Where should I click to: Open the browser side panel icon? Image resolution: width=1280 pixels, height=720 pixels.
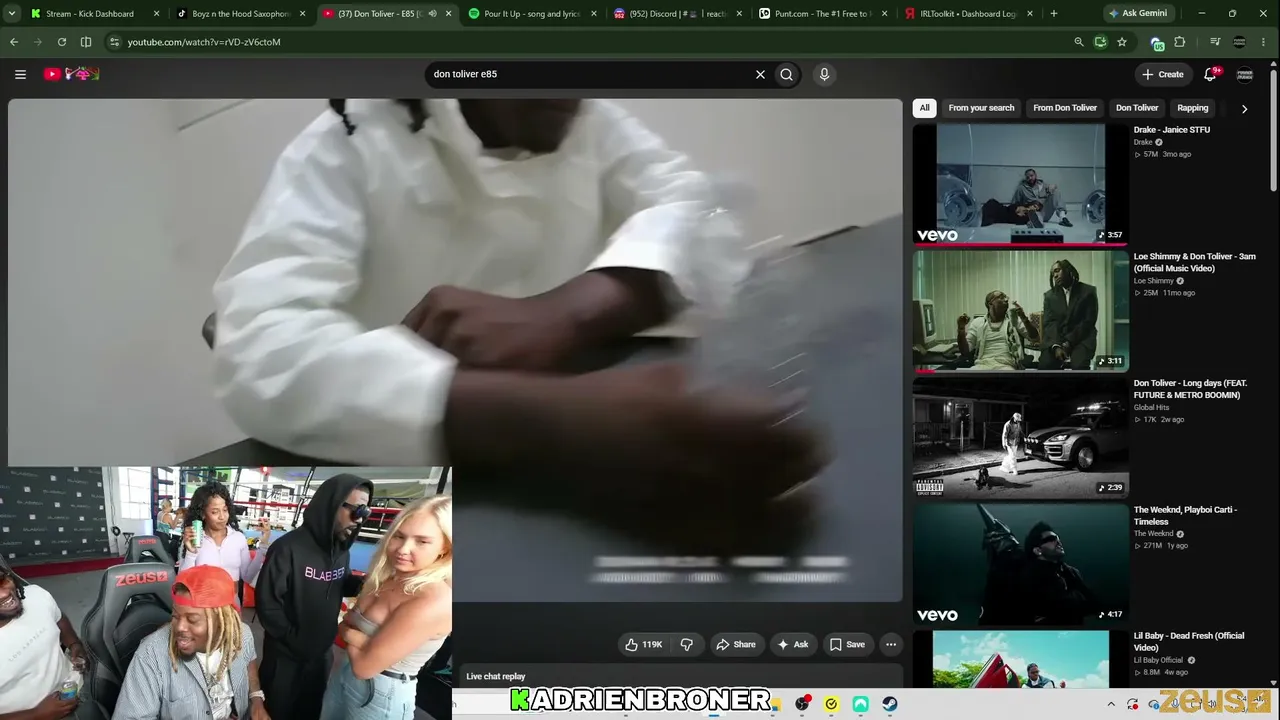point(86,42)
